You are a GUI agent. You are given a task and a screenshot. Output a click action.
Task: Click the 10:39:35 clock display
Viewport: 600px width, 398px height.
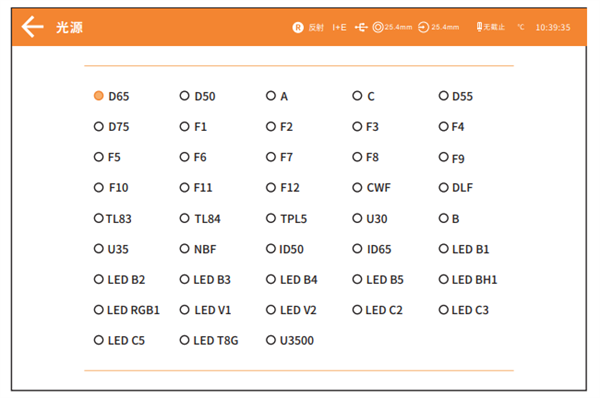pos(553,27)
